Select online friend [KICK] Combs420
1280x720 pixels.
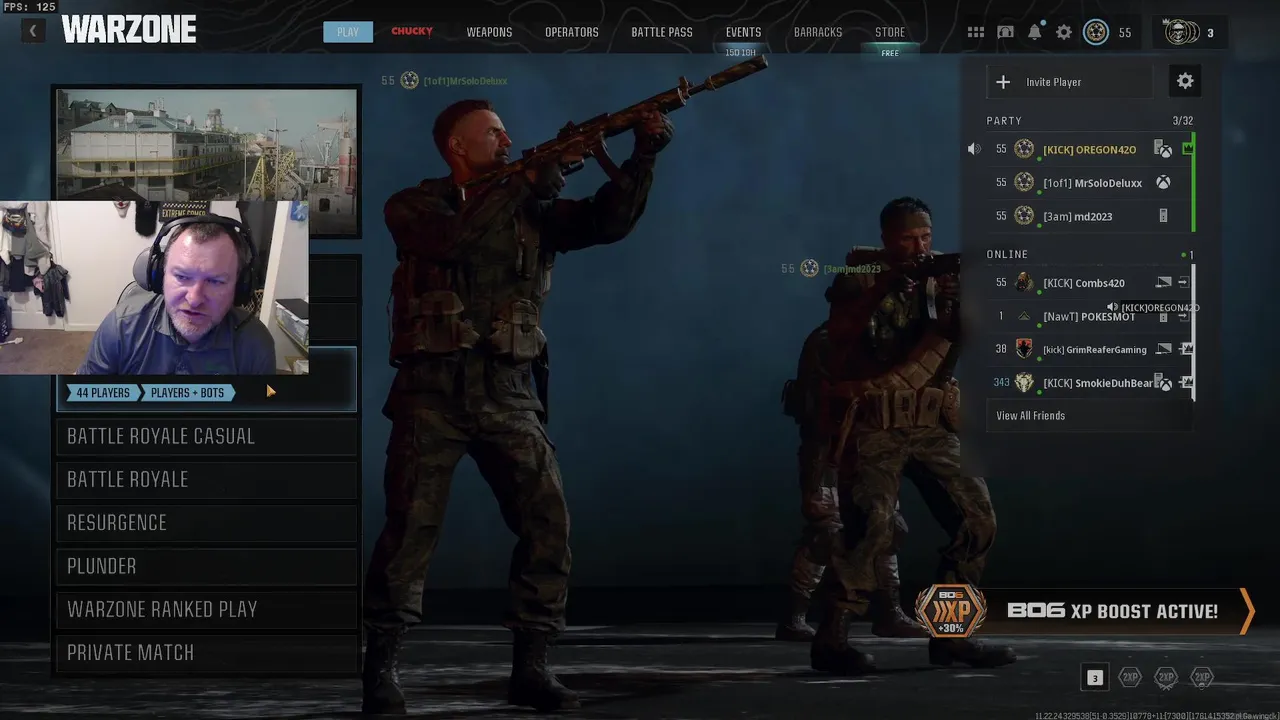[x=1088, y=283]
